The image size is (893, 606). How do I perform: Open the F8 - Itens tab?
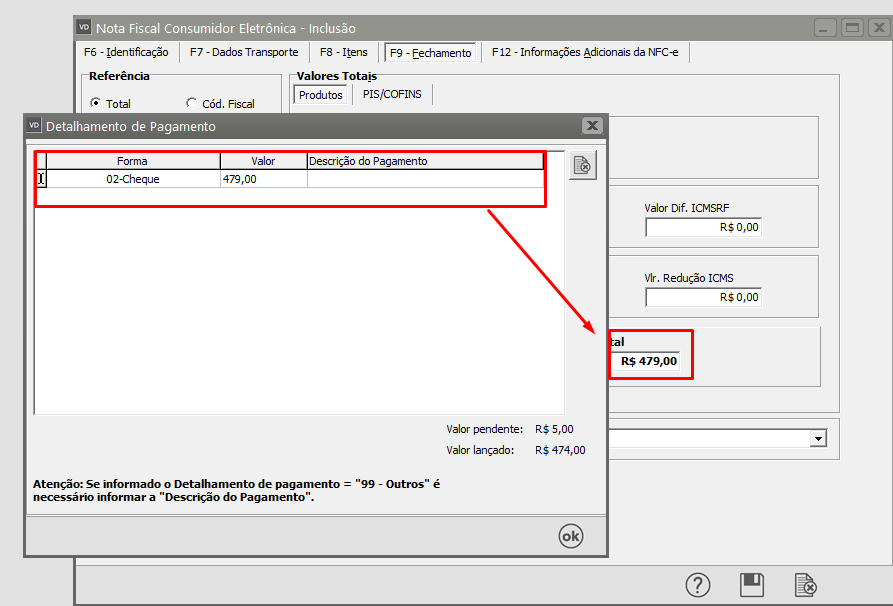coord(343,52)
